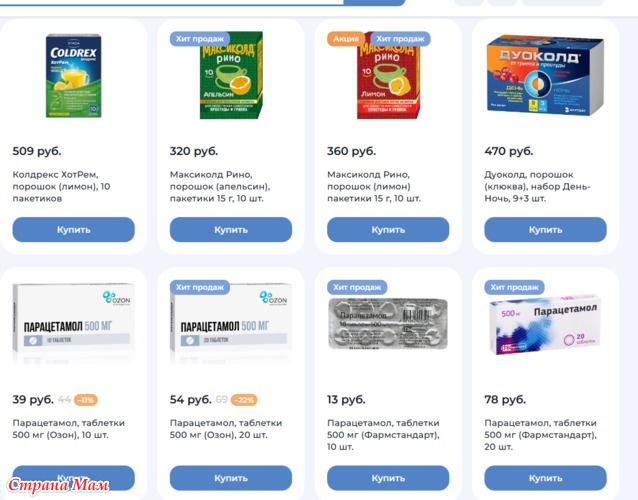Buy Coldrex HotRem for 509 rub
The image size is (638, 500).
(x=74, y=229)
